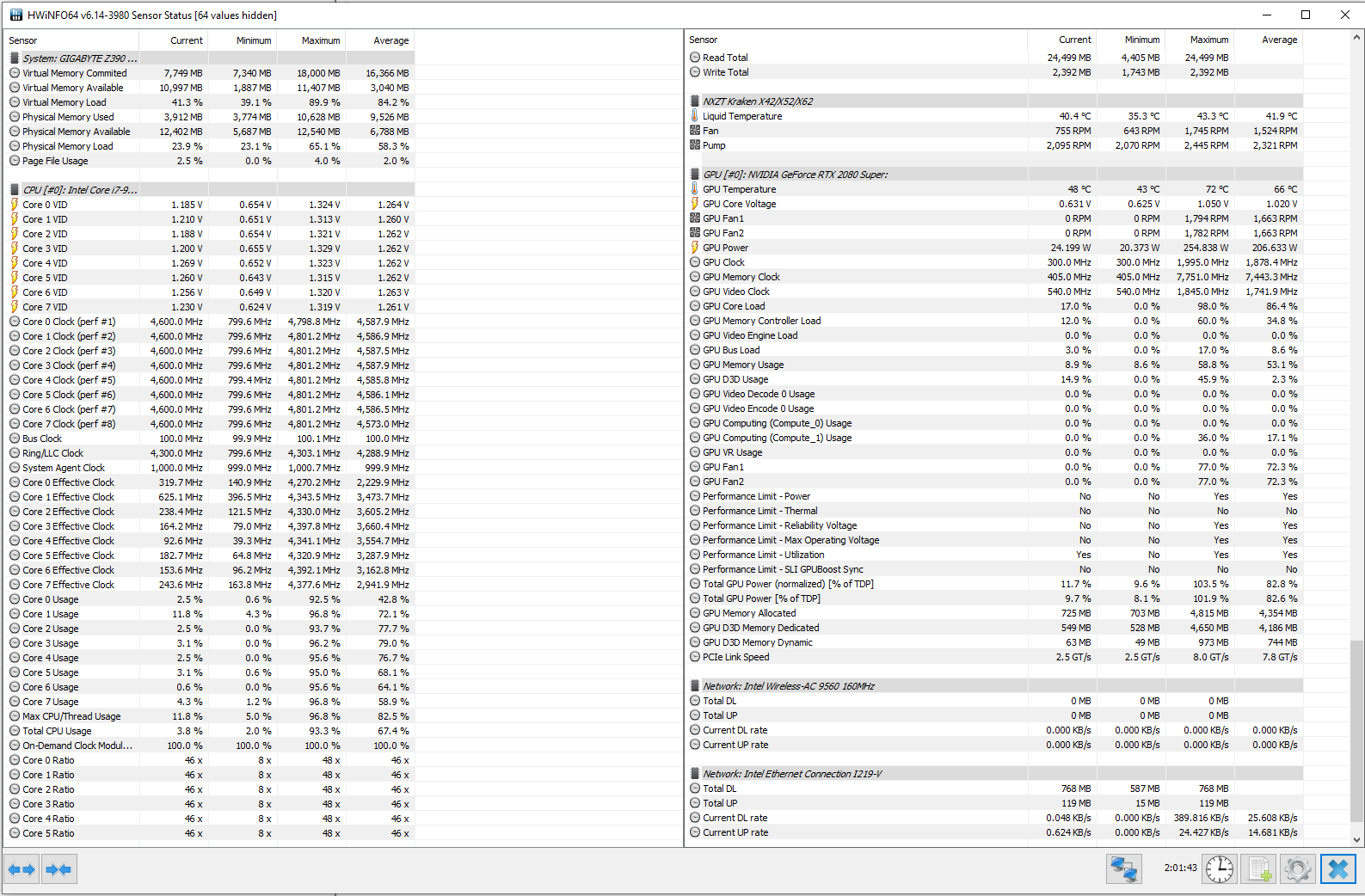
Task: Select the Performance Limit - Thermal row
Action: (x=995, y=511)
